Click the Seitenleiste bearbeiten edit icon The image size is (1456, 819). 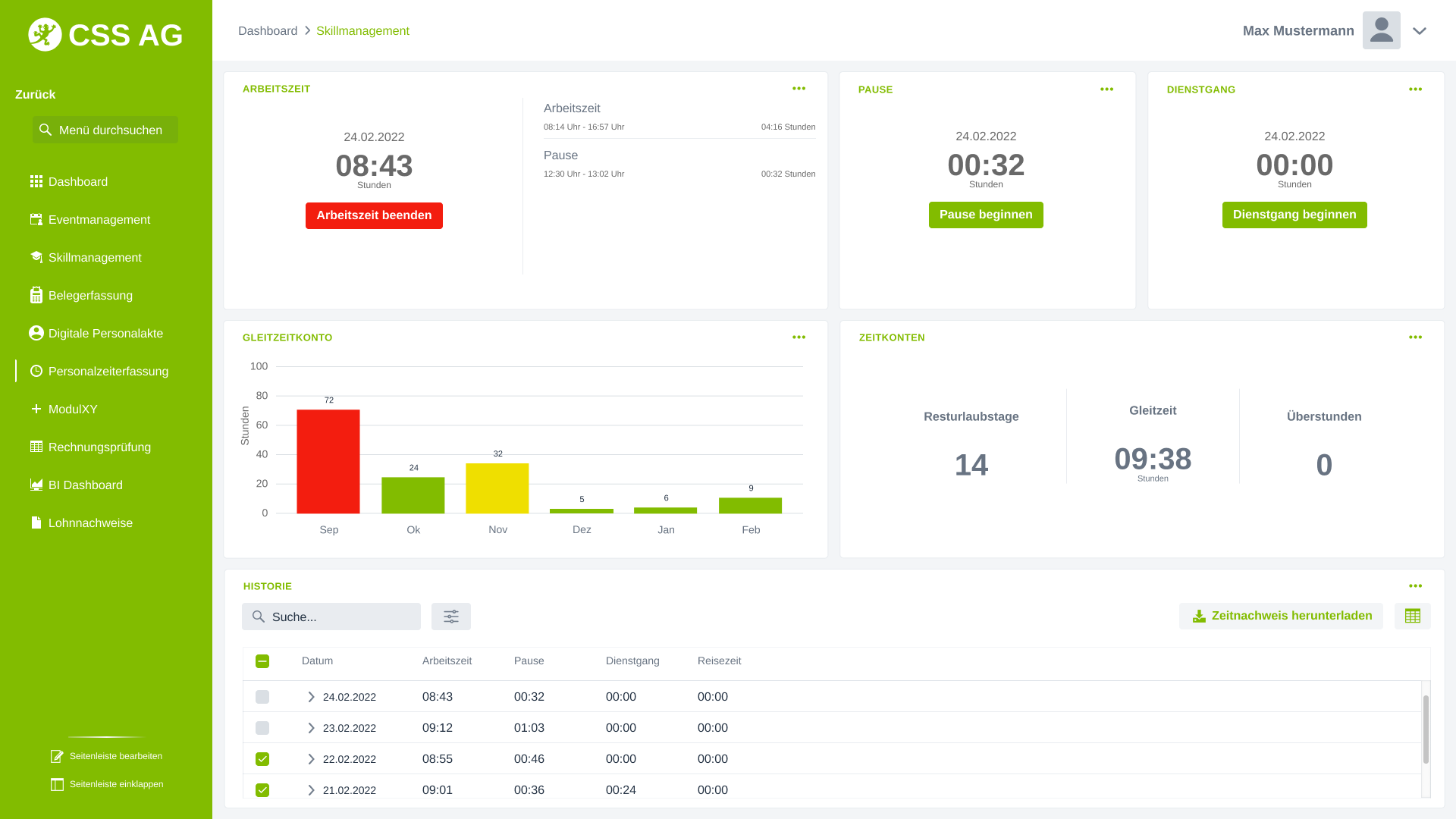click(57, 756)
